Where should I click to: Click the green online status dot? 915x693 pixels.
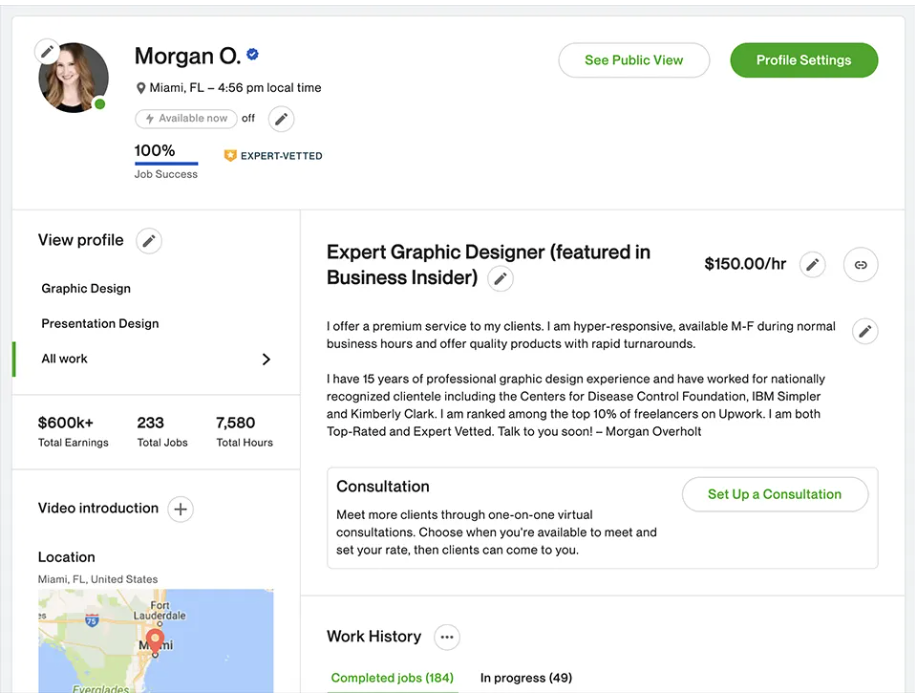[x=100, y=104]
